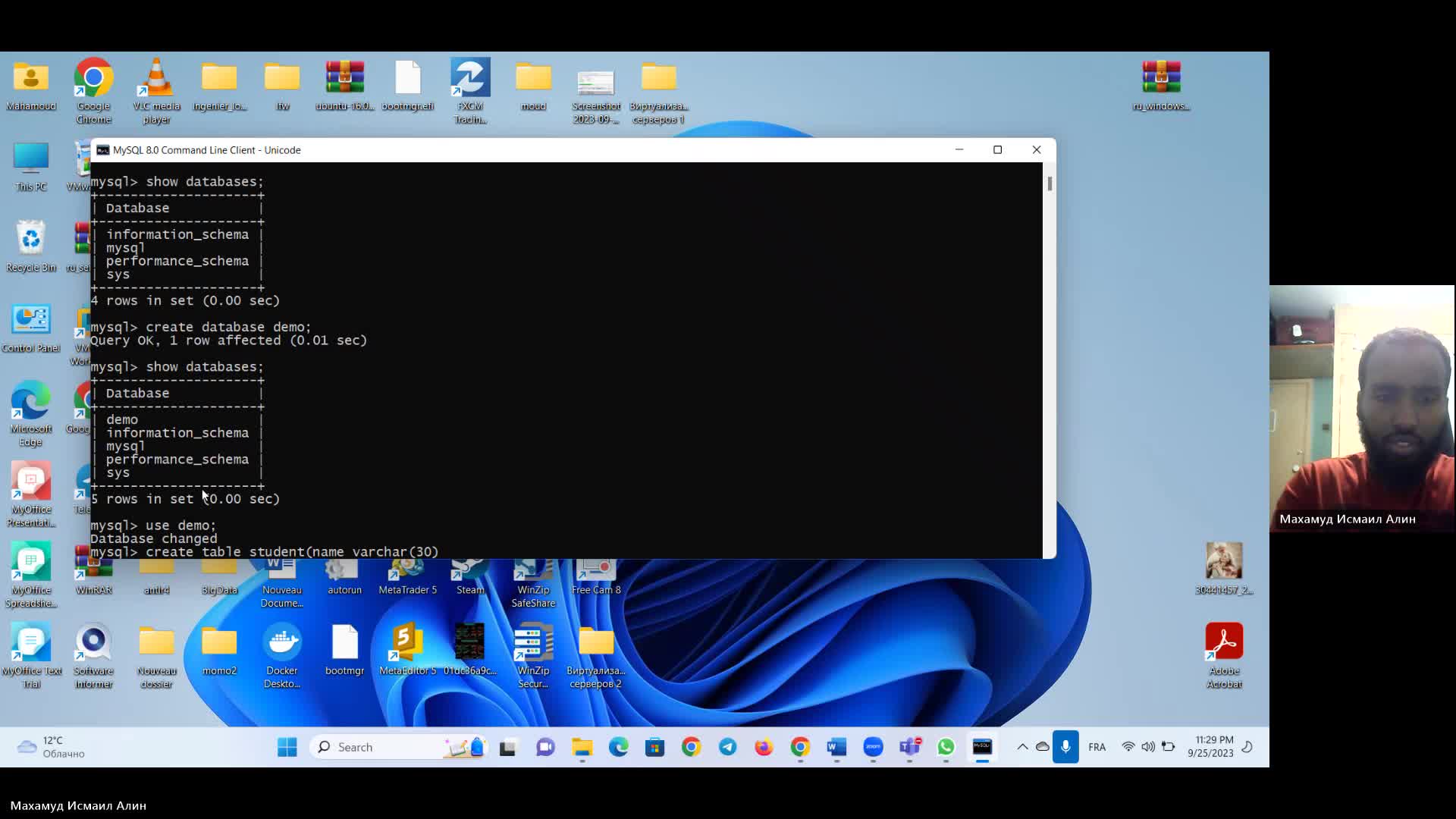
Task: Open volume tray icon
Action: click(x=1148, y=747)
